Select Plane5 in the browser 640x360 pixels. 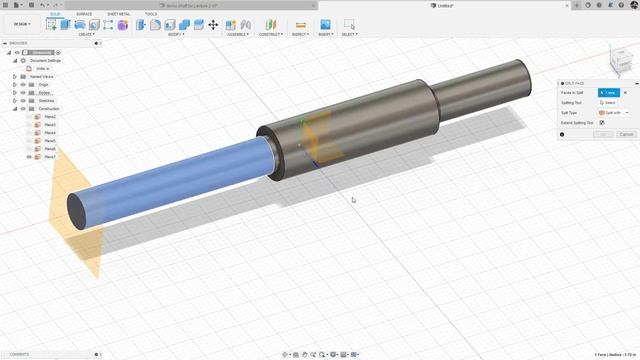[x=50, y=141]
